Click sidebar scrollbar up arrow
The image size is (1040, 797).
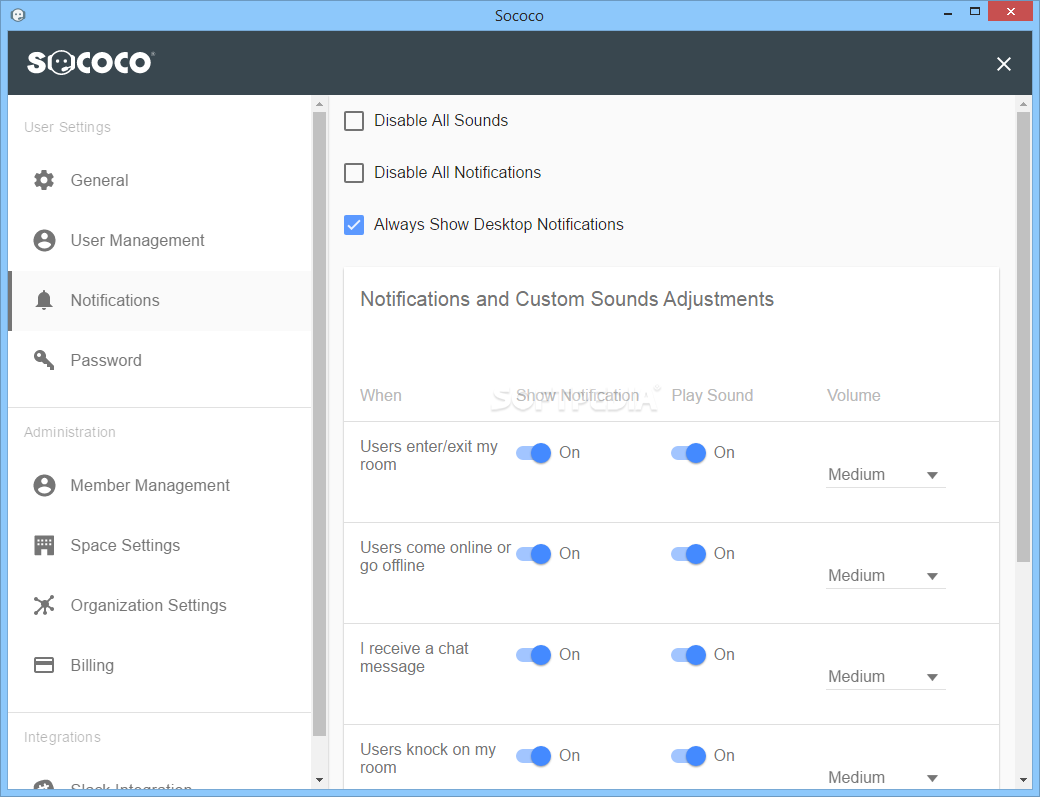[319, 104]
